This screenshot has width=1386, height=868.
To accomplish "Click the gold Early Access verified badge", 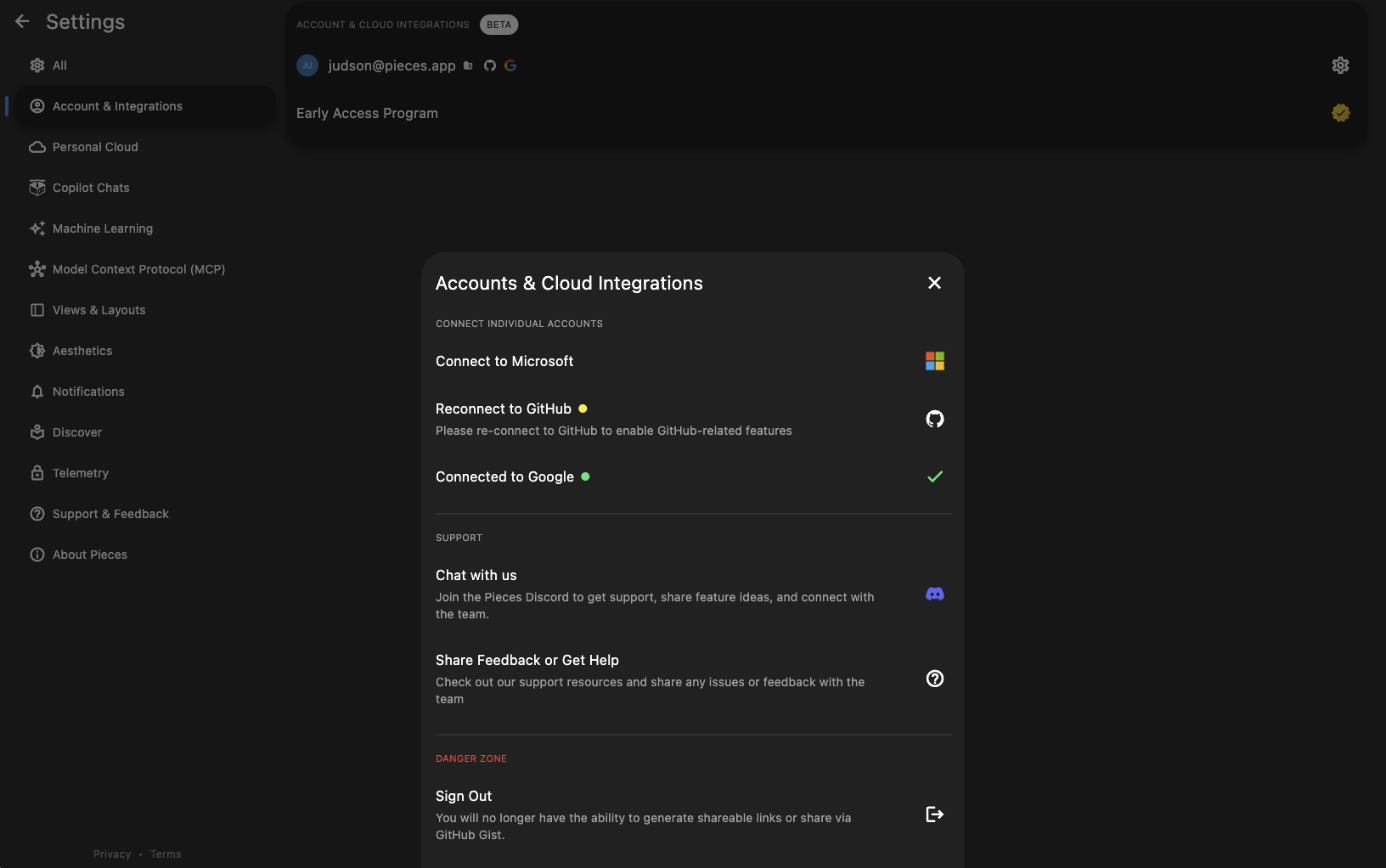I will coord(1341,113).
